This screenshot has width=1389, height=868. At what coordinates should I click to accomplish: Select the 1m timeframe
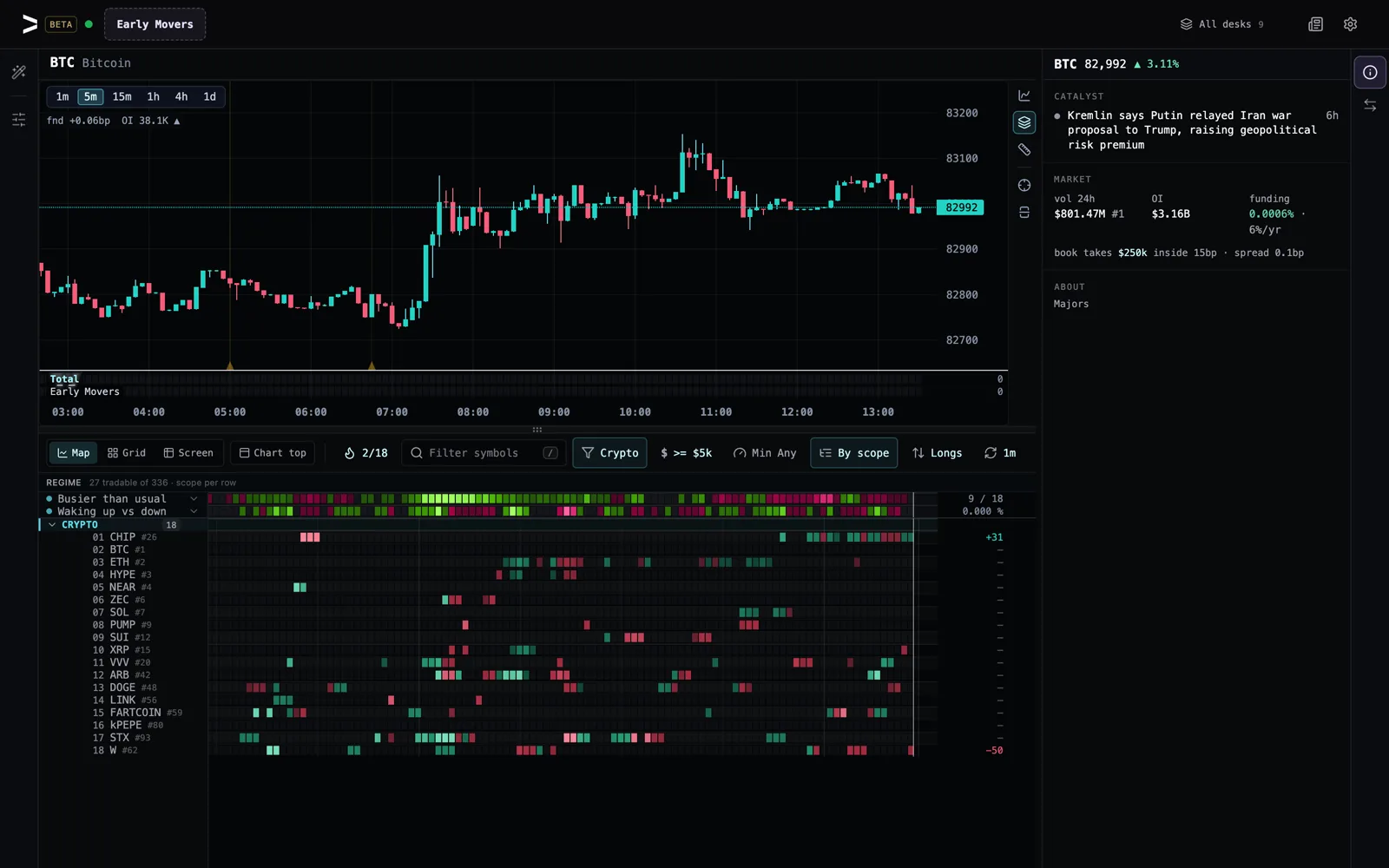[x=63, y=96]
